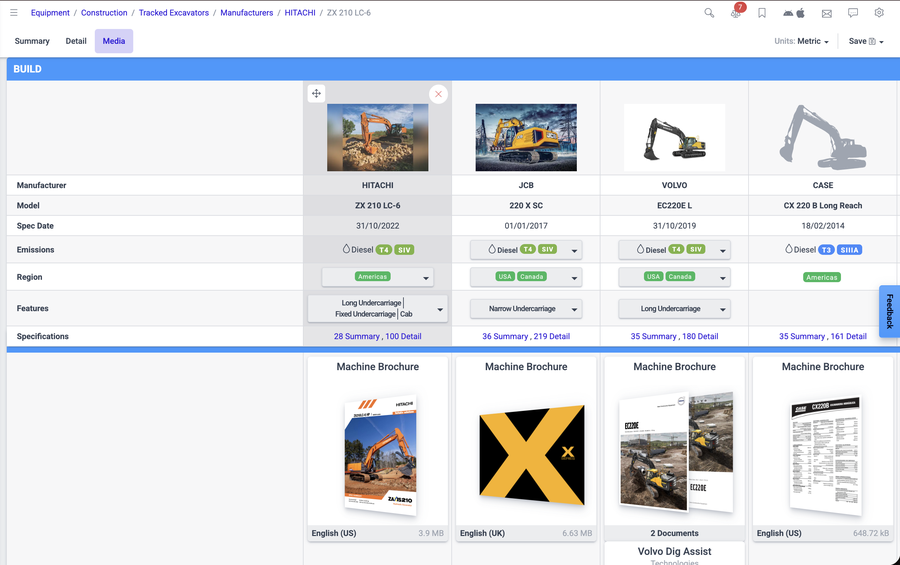Viewport: 900px width, 565px height.
Task: Remove the Hitachi column with red X
Action: (439, 94)
